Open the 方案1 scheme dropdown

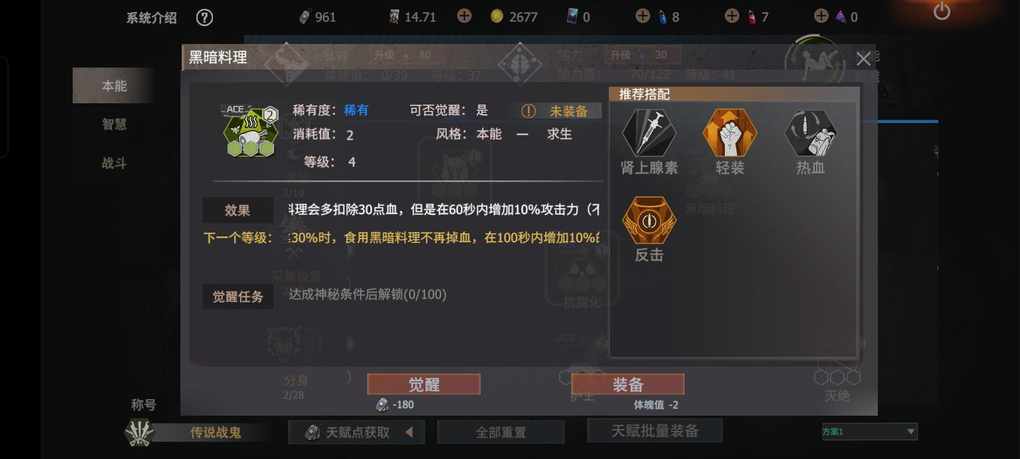coord(869,432)
